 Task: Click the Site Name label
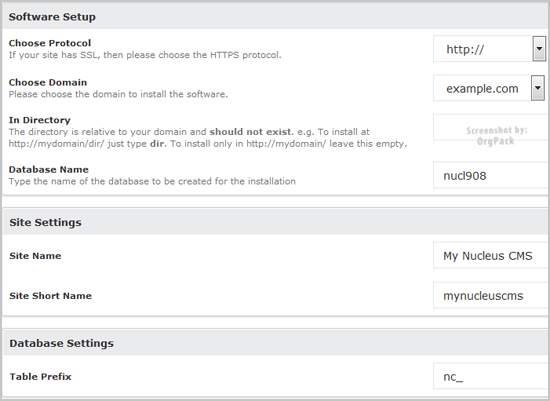35,256
